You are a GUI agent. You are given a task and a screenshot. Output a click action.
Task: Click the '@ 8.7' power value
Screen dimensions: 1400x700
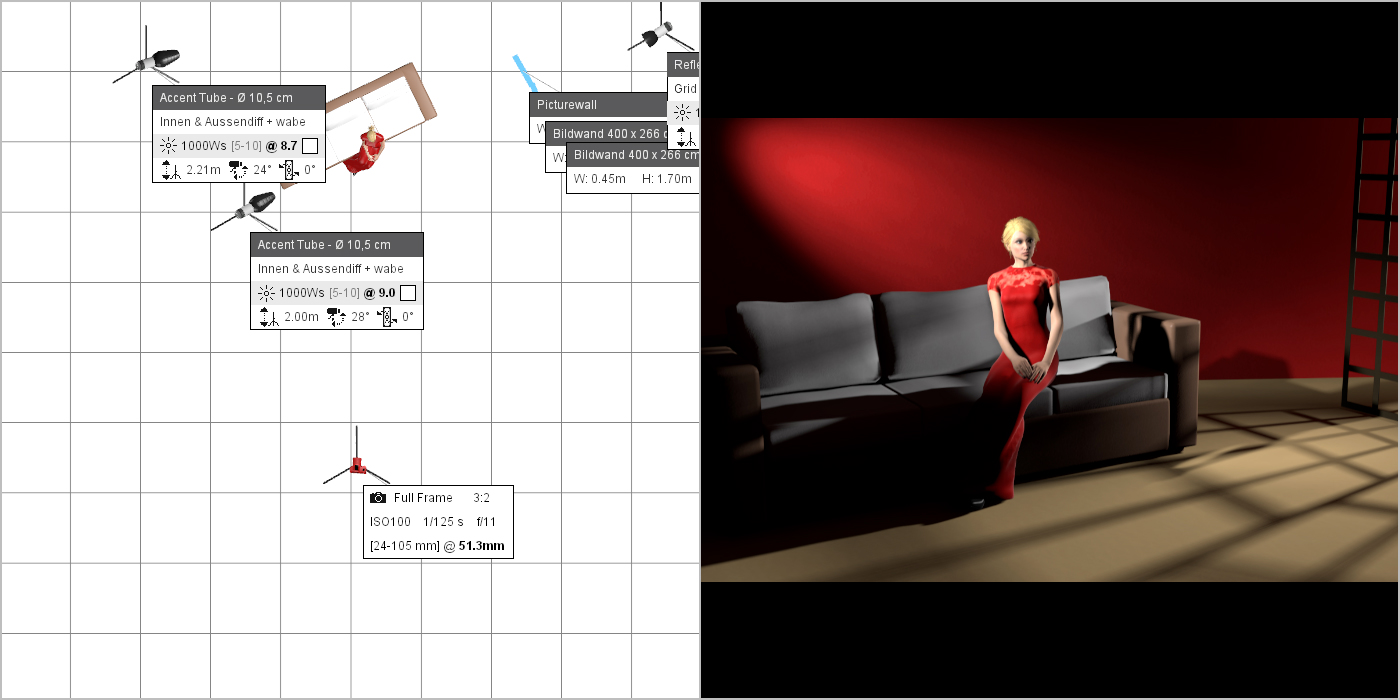(281, 146)
